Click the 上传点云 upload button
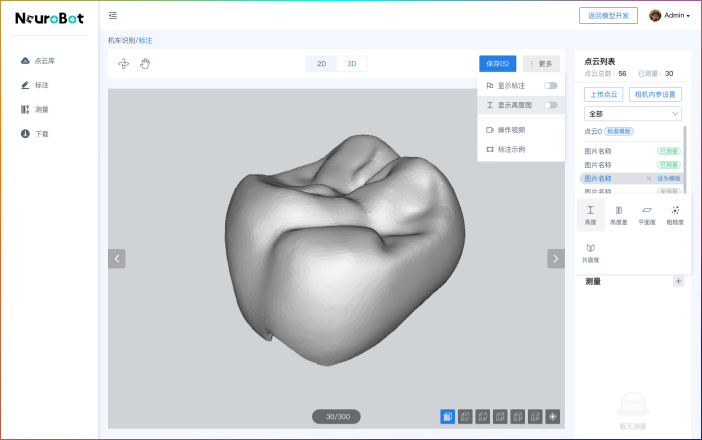The height and width of the screenshot is (440, 702). [603, 94]
